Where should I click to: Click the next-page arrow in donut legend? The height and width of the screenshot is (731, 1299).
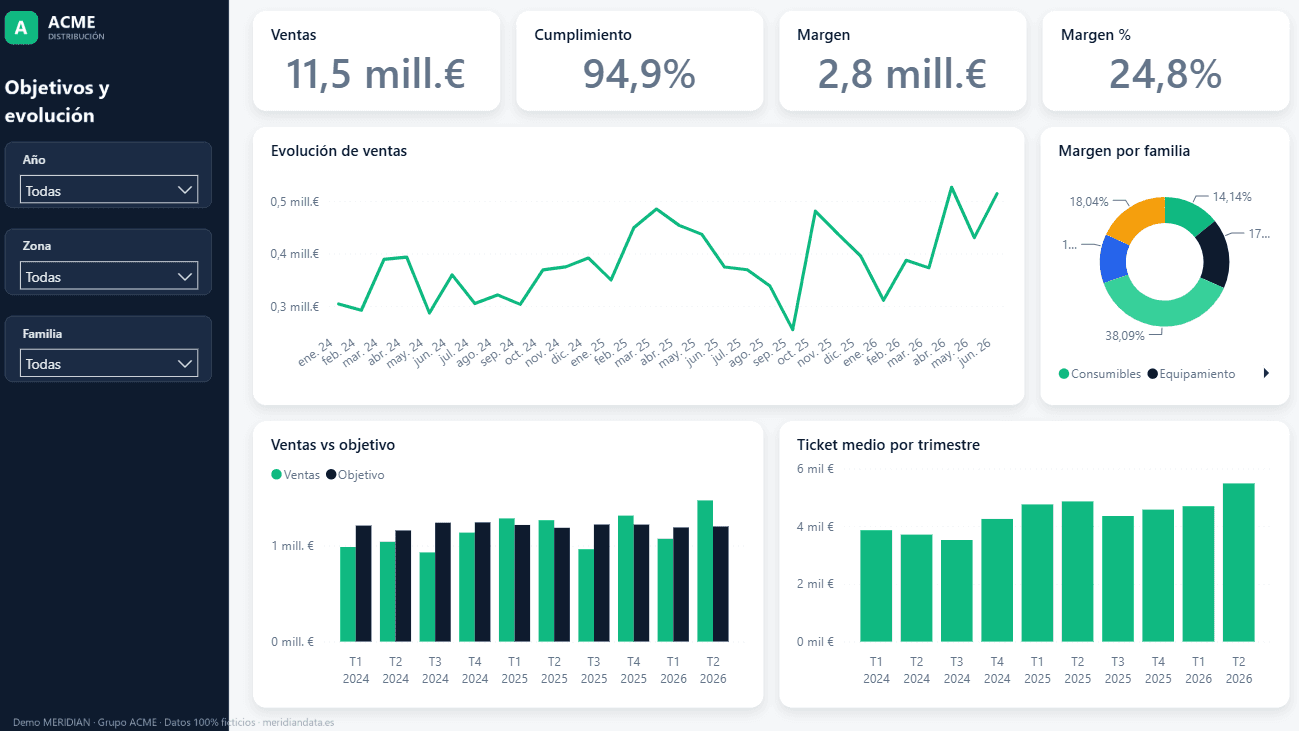click(1266, 373)
